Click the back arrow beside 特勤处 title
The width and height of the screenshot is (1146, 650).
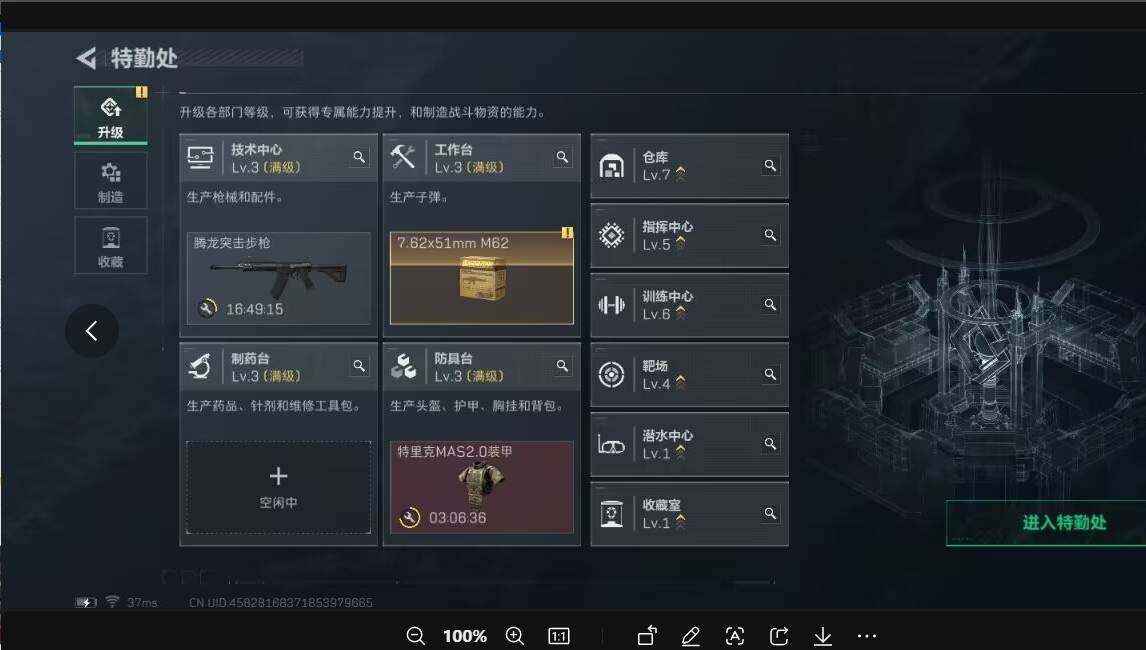click(x=86, y=58)
